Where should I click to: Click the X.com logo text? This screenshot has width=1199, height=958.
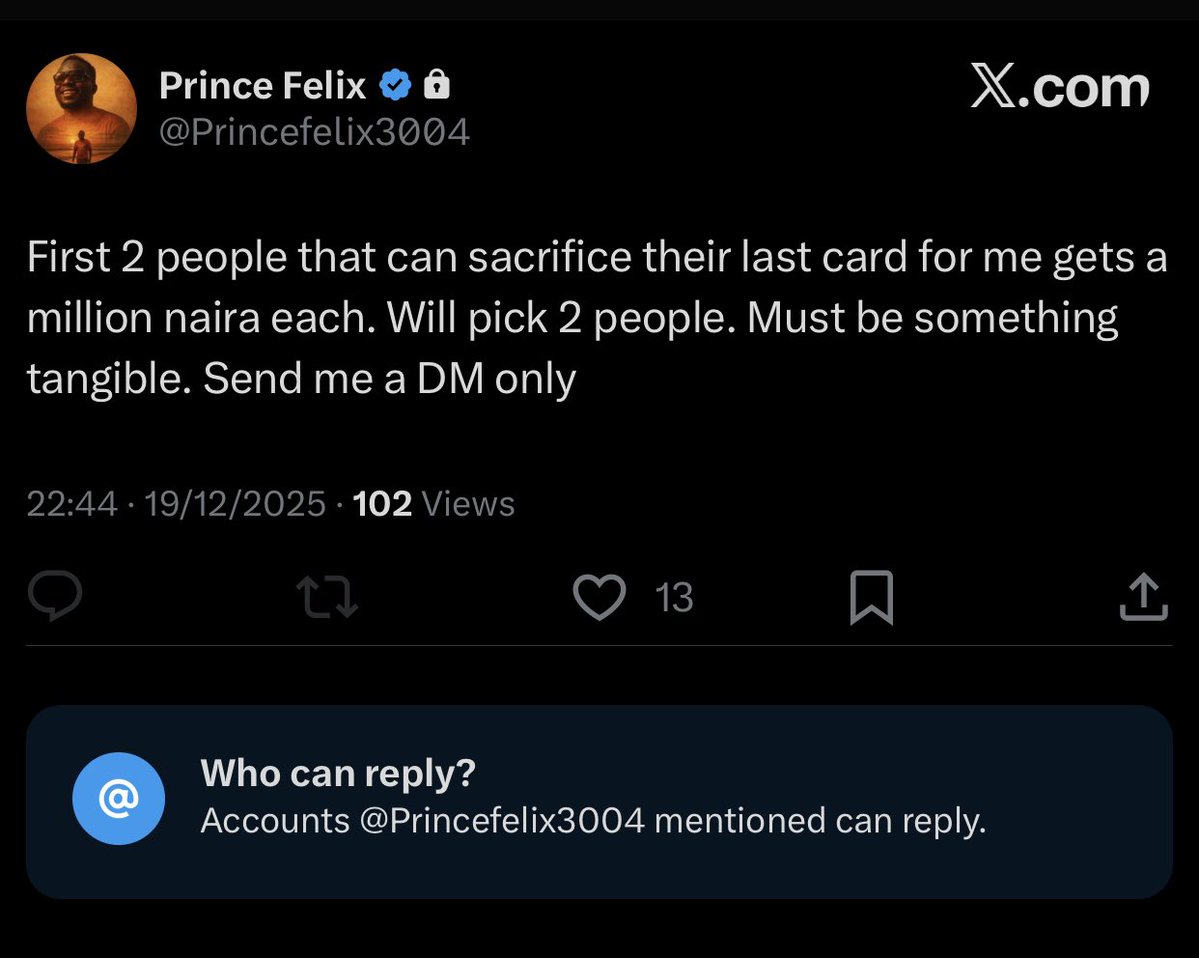coord(1060,88)
